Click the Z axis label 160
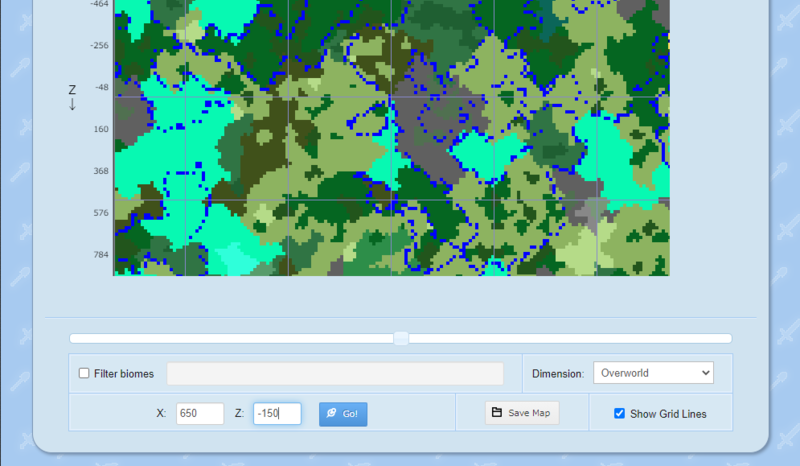The image size is (800, 466). [x=101, y=129]
